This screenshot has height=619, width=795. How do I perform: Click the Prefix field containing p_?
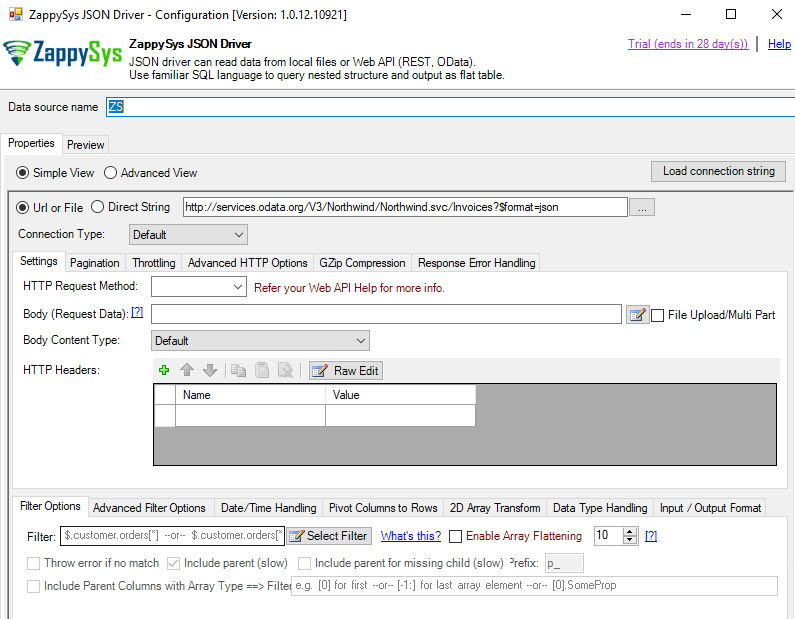(564, 563)
